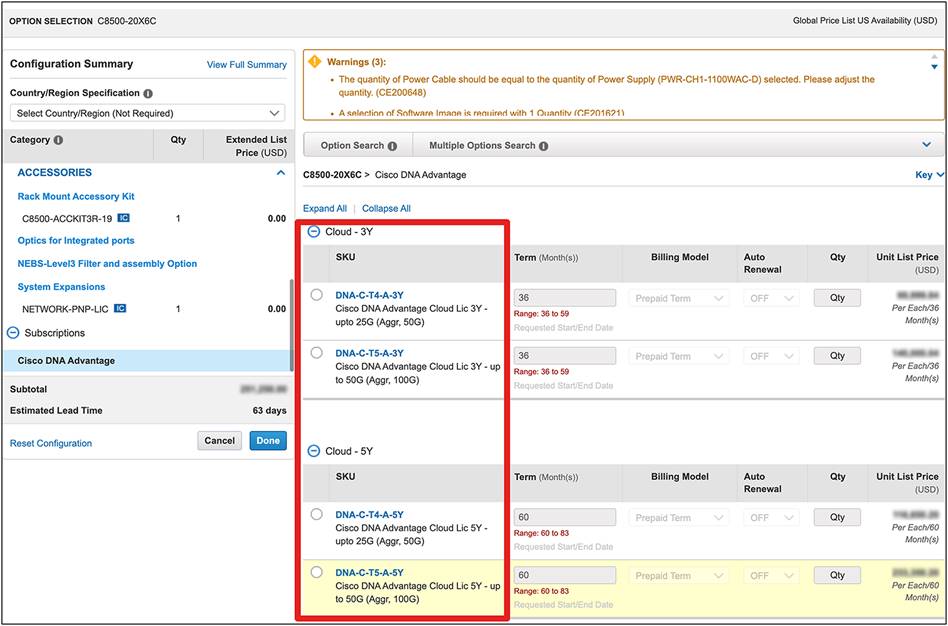
Task: Expand the Key dropdown
Action: (929, 175)
